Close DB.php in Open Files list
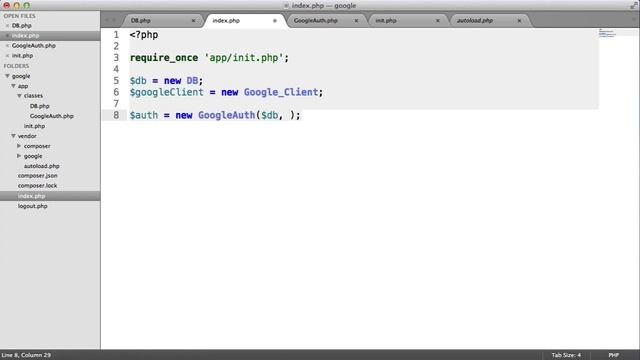Screen dimensions: 640x360 (x=7, y=26)
